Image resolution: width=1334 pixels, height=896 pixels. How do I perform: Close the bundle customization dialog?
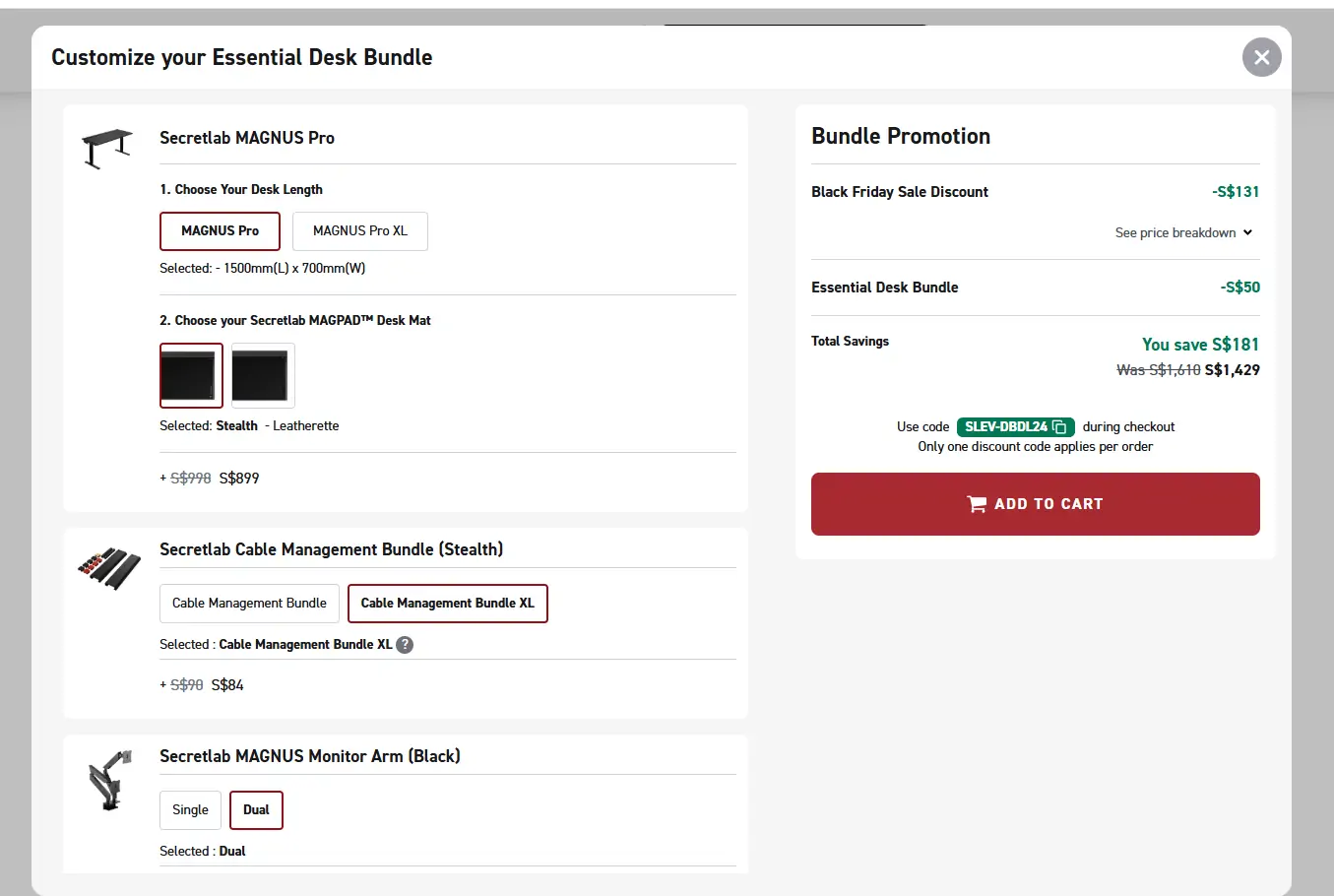(1261, 57)
